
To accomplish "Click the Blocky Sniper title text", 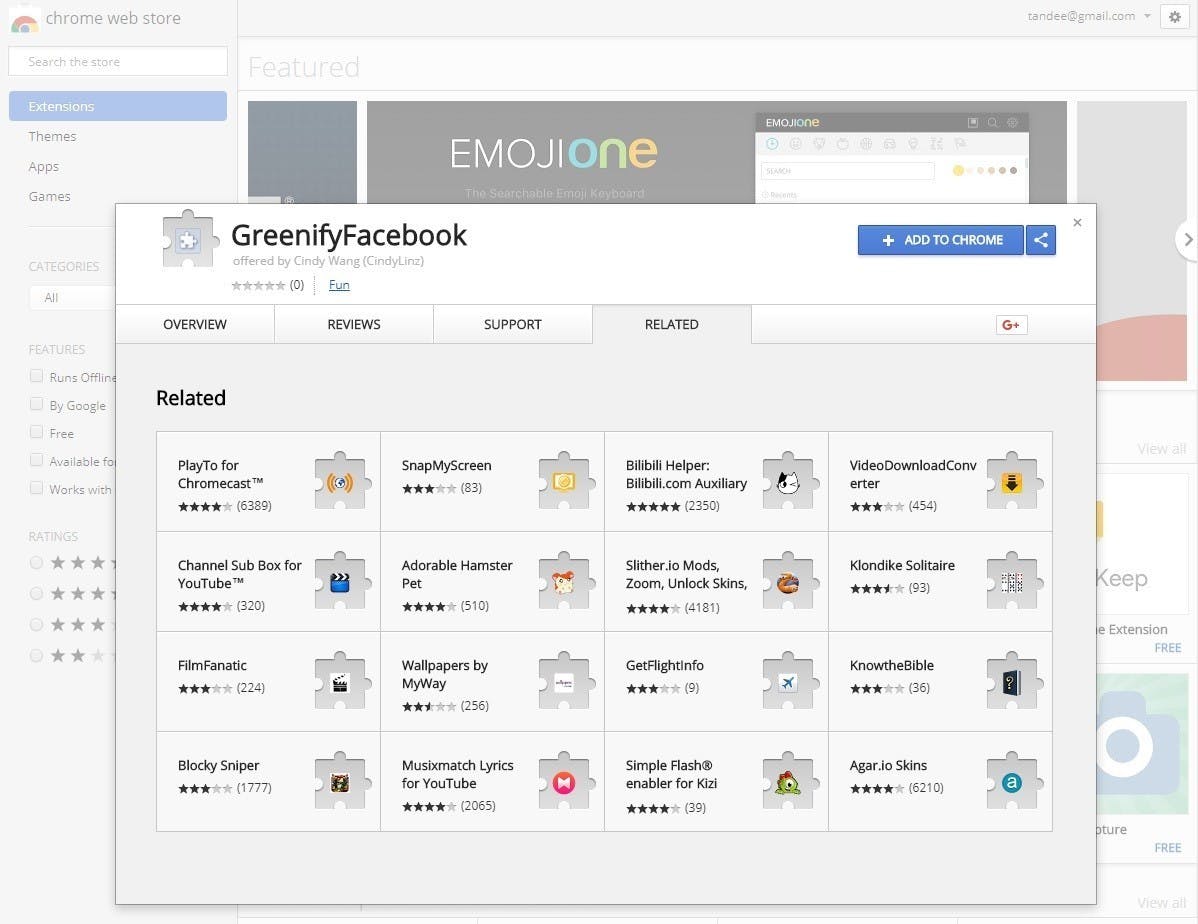I will point(219,766).
